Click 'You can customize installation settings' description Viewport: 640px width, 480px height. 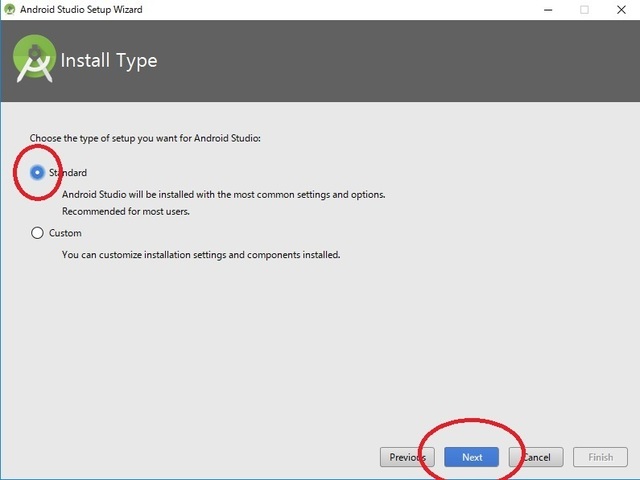point(201,255)
